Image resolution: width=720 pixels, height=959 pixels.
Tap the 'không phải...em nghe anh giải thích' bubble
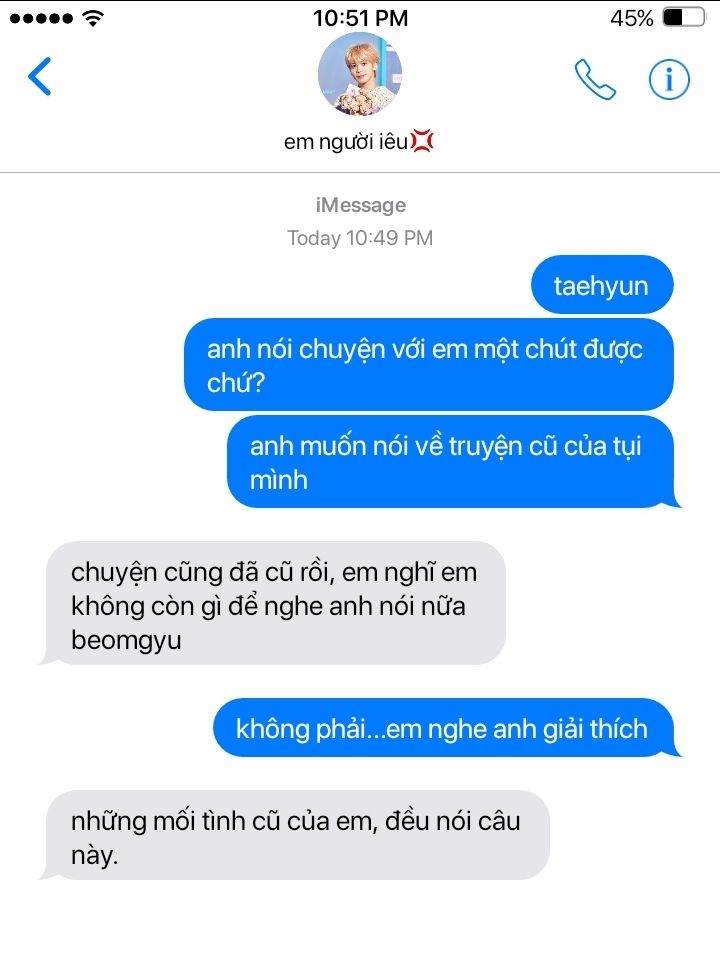(446, 728)
